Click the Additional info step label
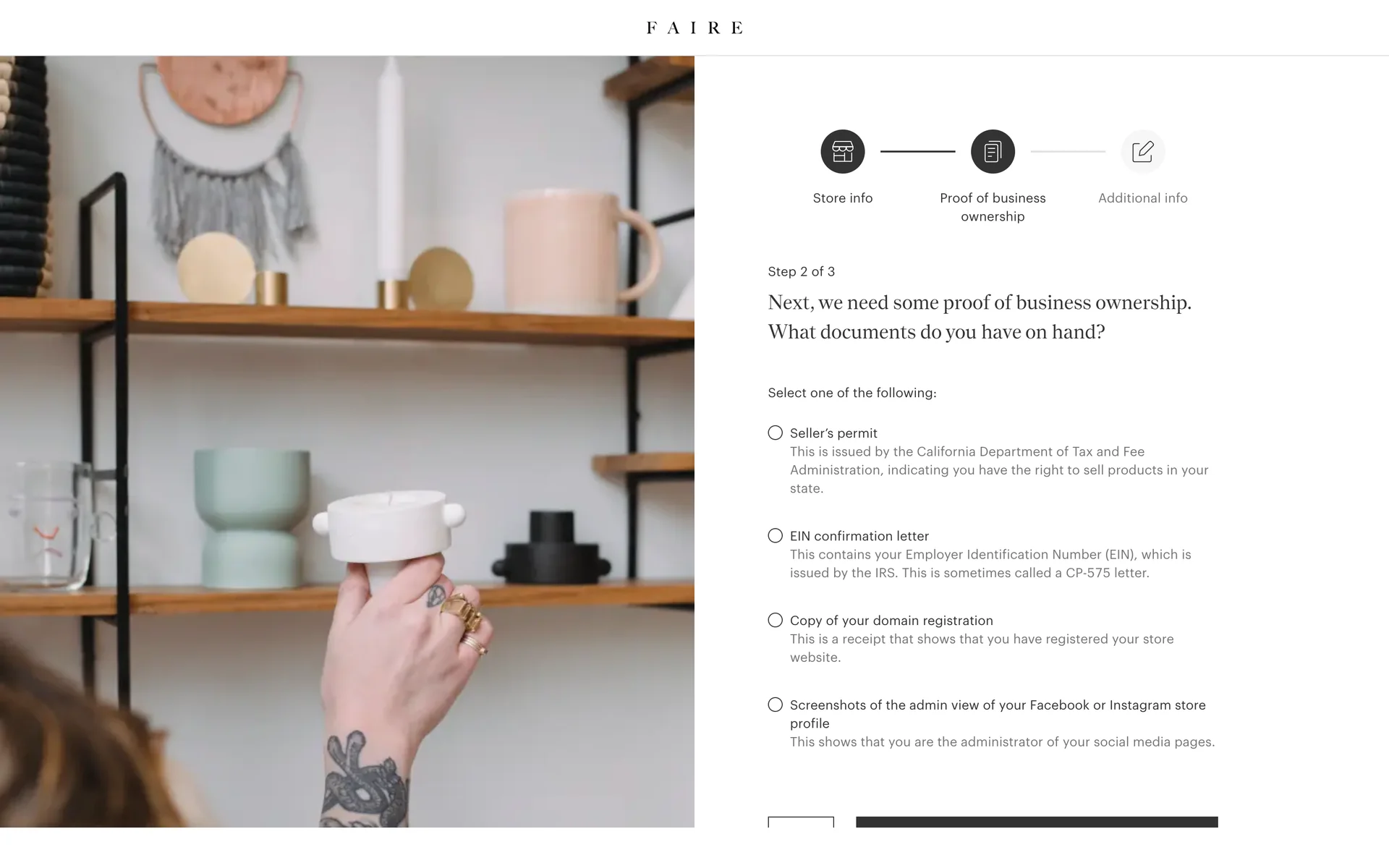The image size is (1389, 868). tap(1142, 198)
